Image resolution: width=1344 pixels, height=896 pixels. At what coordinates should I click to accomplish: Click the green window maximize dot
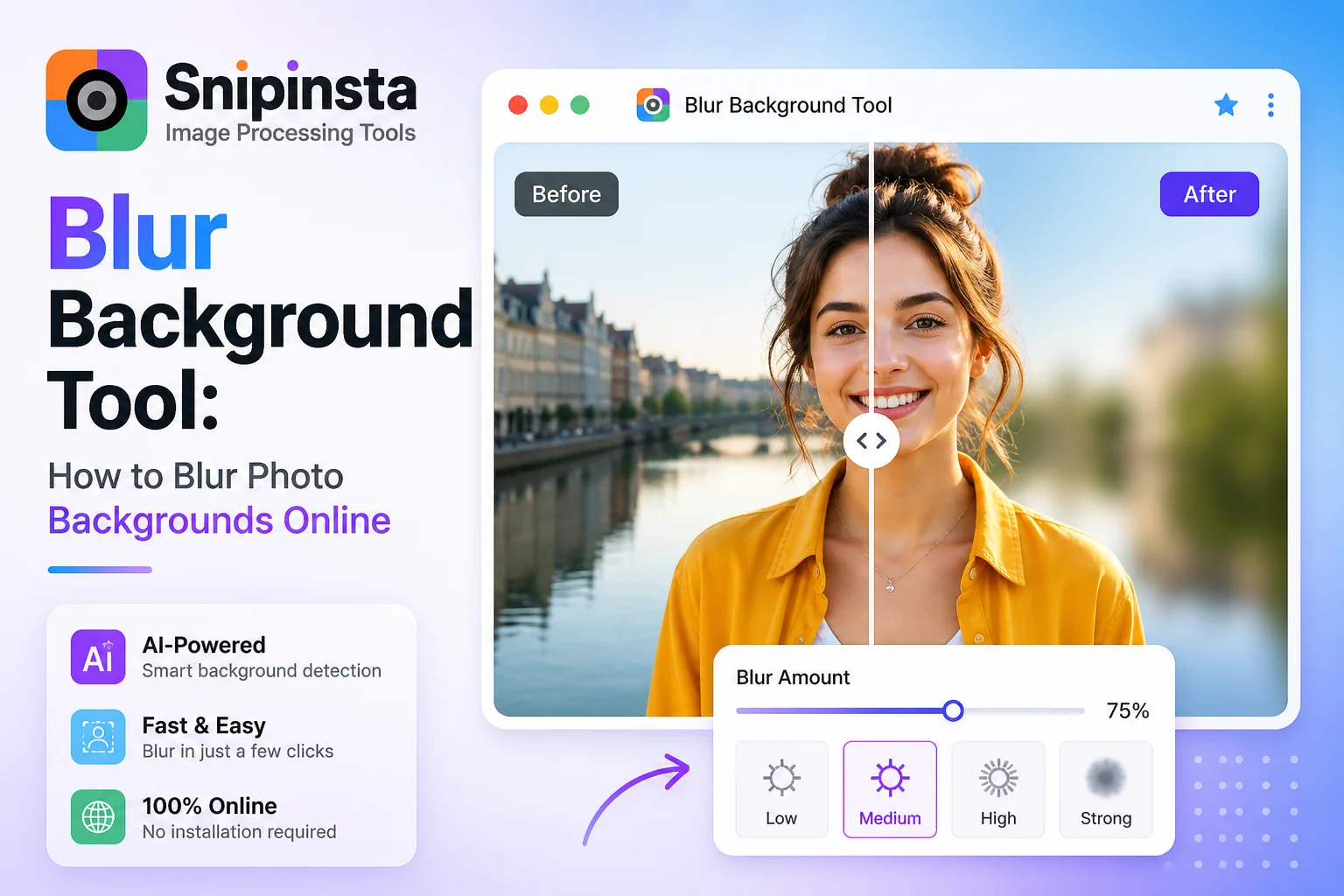click(579, 105)
